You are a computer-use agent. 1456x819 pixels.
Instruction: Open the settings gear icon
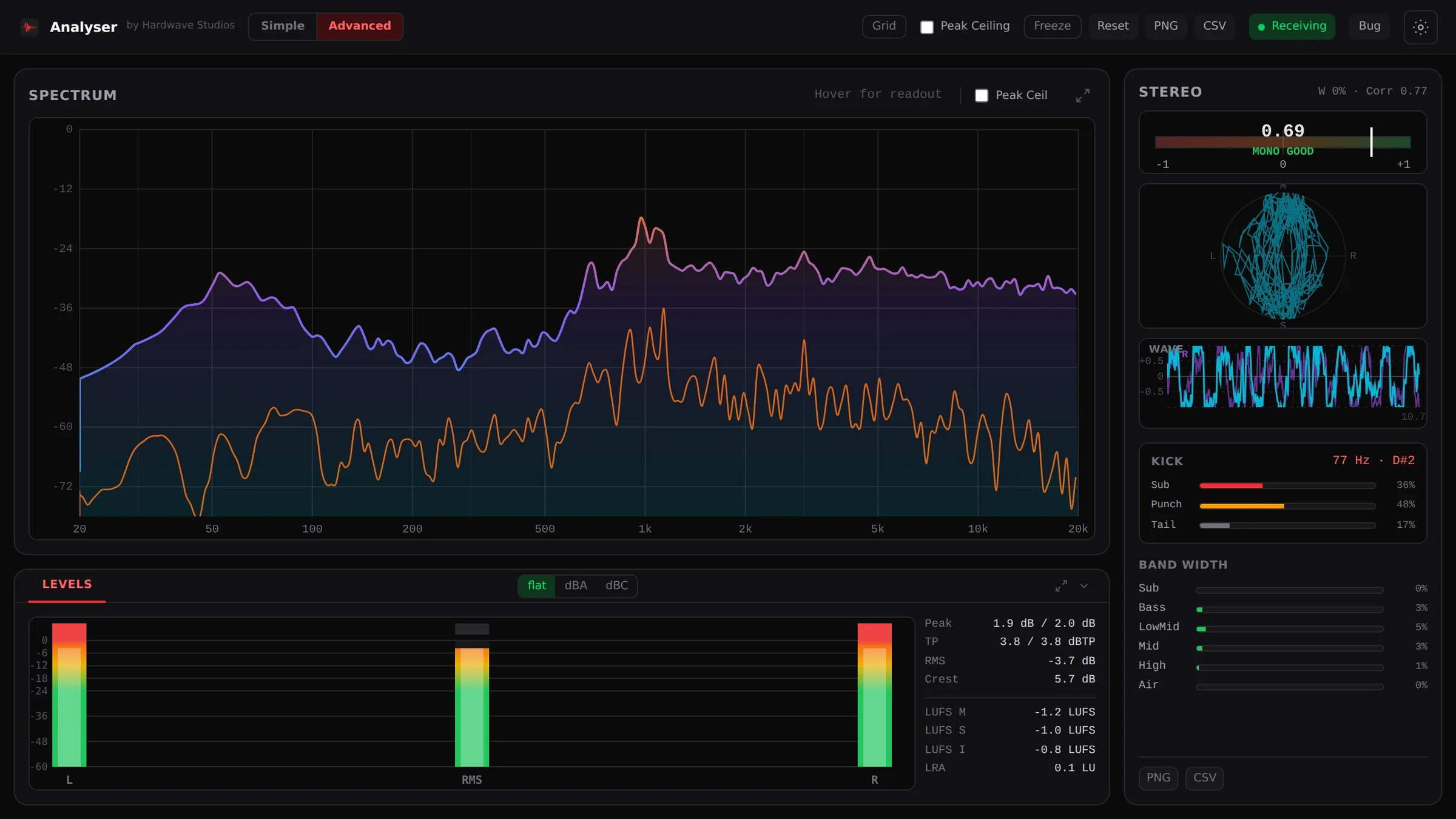point(1420,27)
